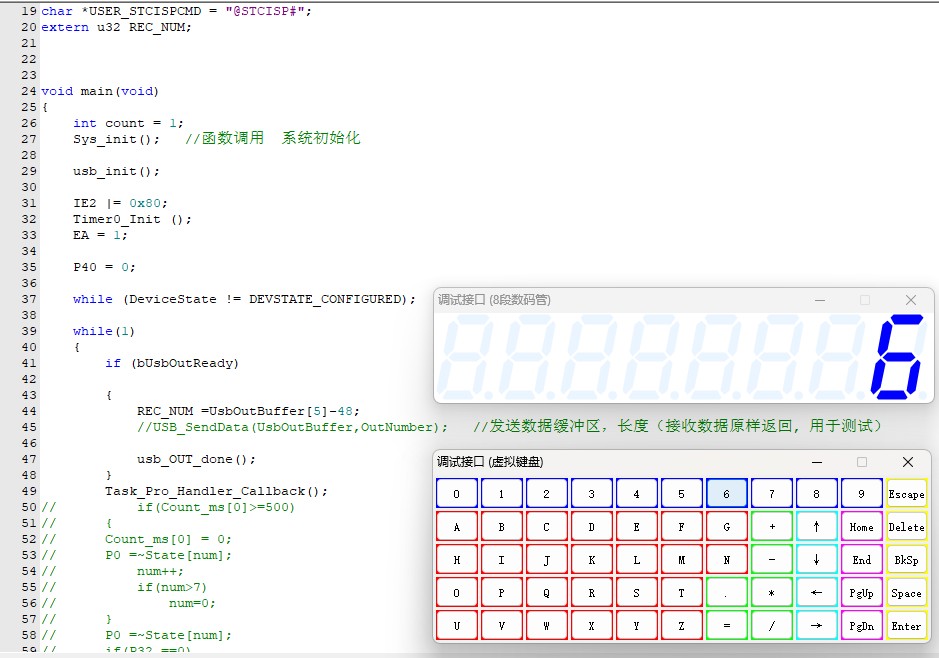Click the right arrow key
The image size is (939, 658).
pos(816,626)
